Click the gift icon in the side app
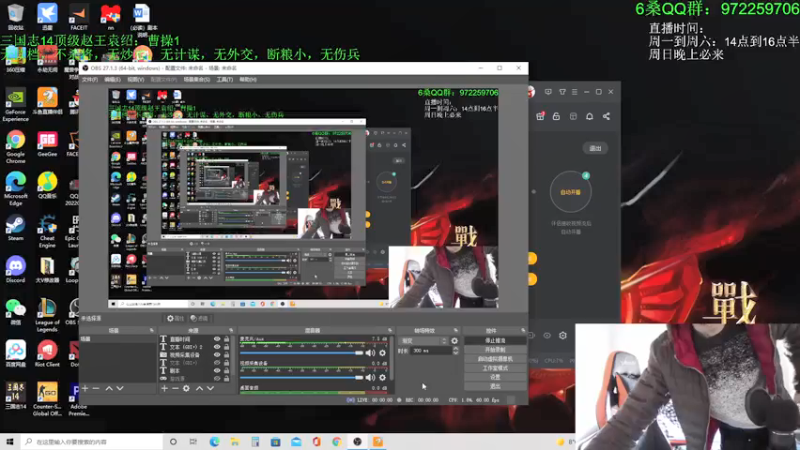The width and height of the screenshot is (800, 450). 540,116
